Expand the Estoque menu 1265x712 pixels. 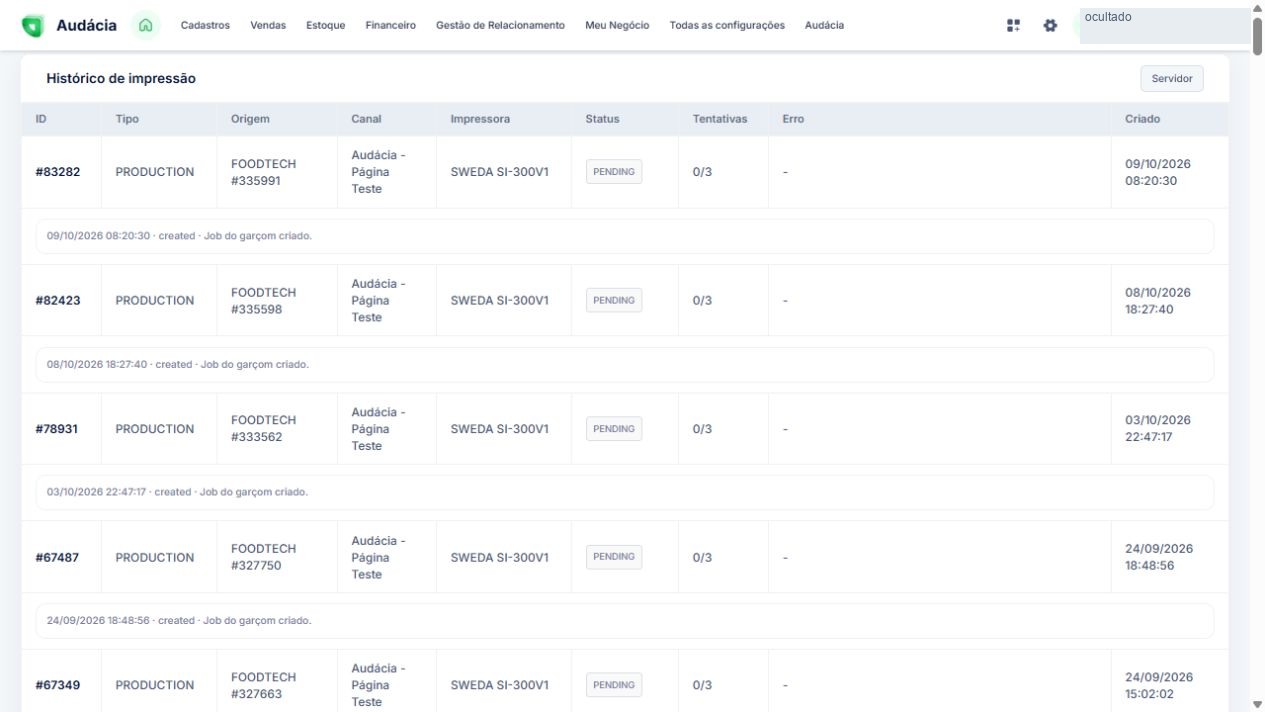point(326,25)
